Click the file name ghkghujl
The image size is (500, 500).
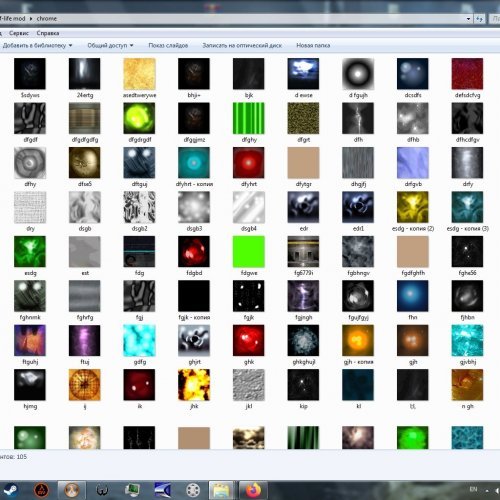point(304,362)
